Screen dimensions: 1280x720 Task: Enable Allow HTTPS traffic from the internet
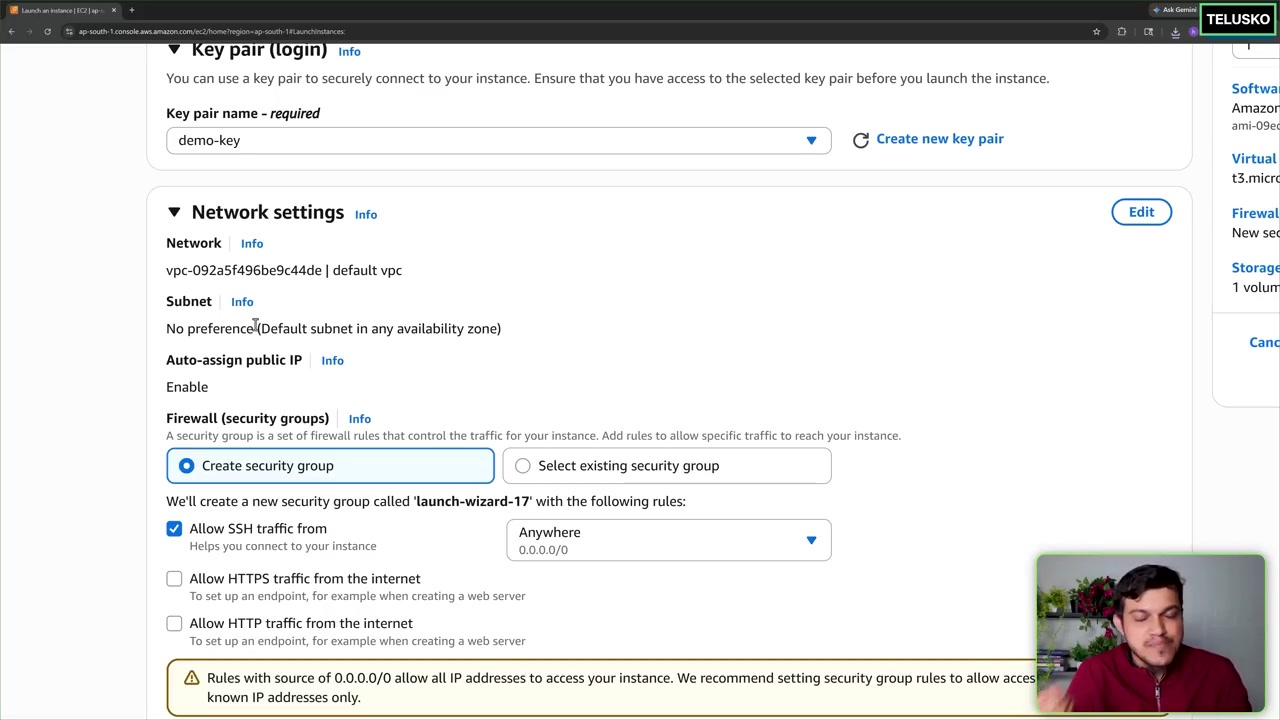click(x=174, y=578)
